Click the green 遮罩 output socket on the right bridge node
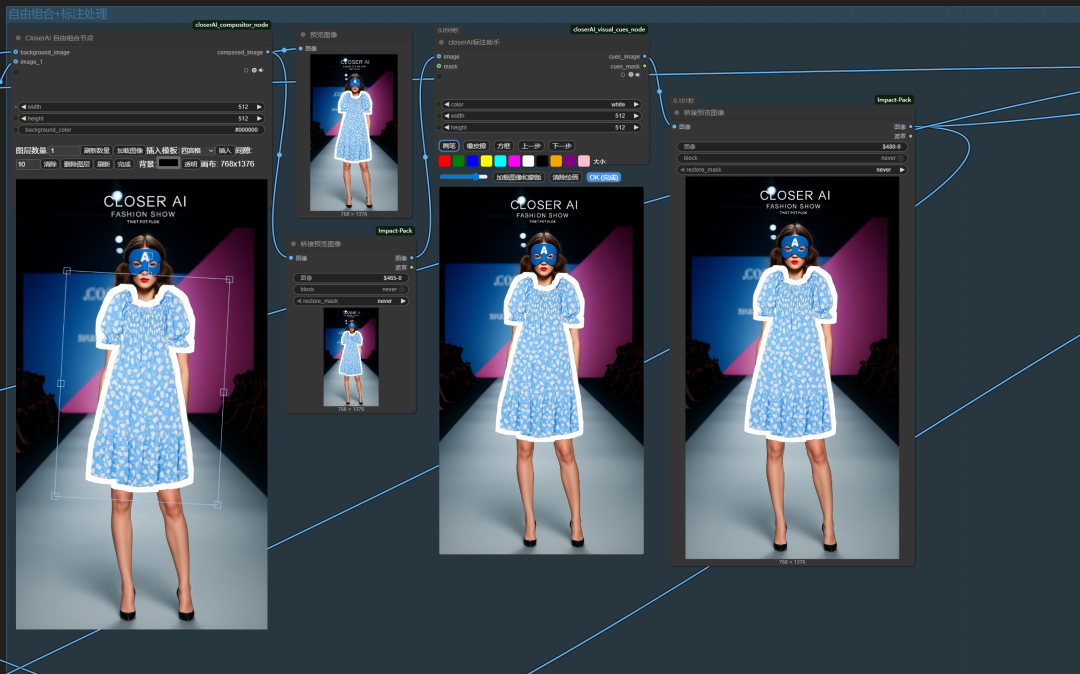This screenshot has width=1080, height=674. coord(911,136)
